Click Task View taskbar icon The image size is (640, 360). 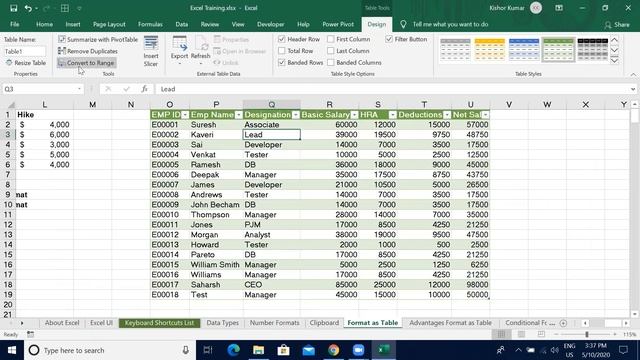point(208,350)
